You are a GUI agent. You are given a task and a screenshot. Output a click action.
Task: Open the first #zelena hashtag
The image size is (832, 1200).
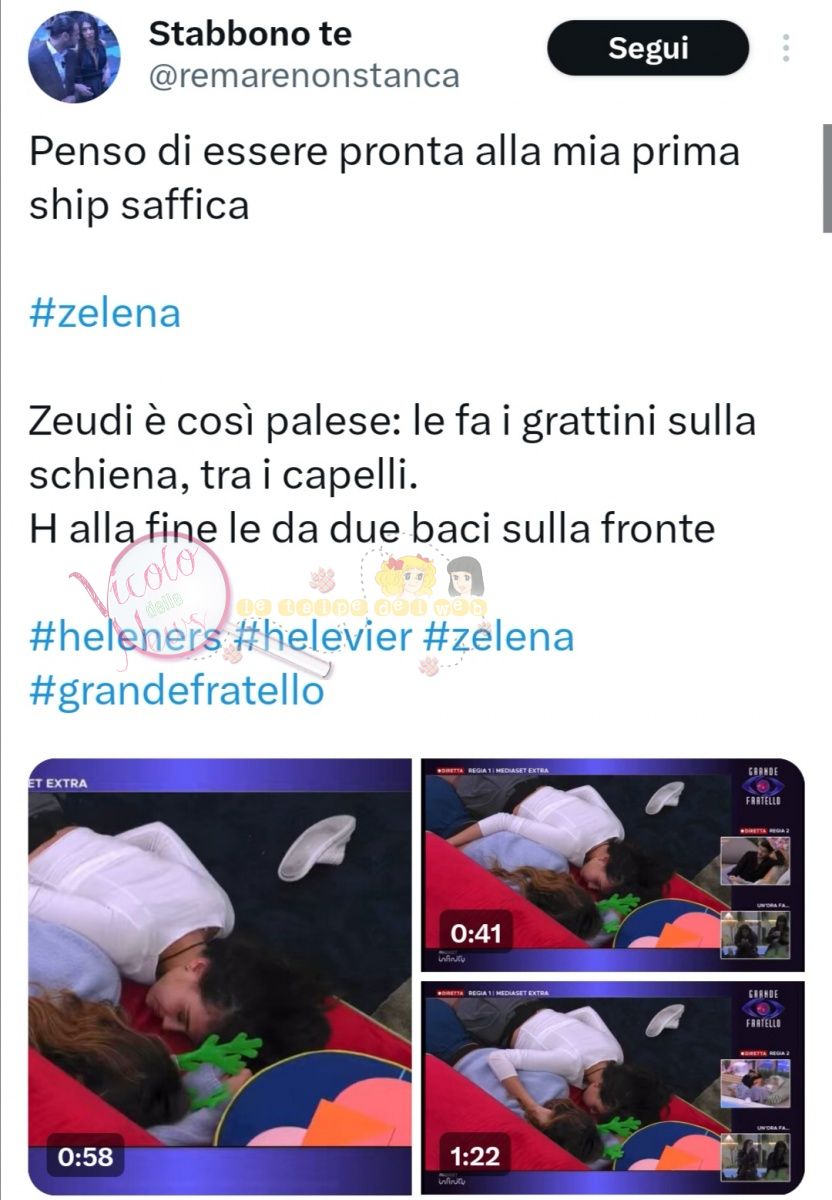pos(105,313)
